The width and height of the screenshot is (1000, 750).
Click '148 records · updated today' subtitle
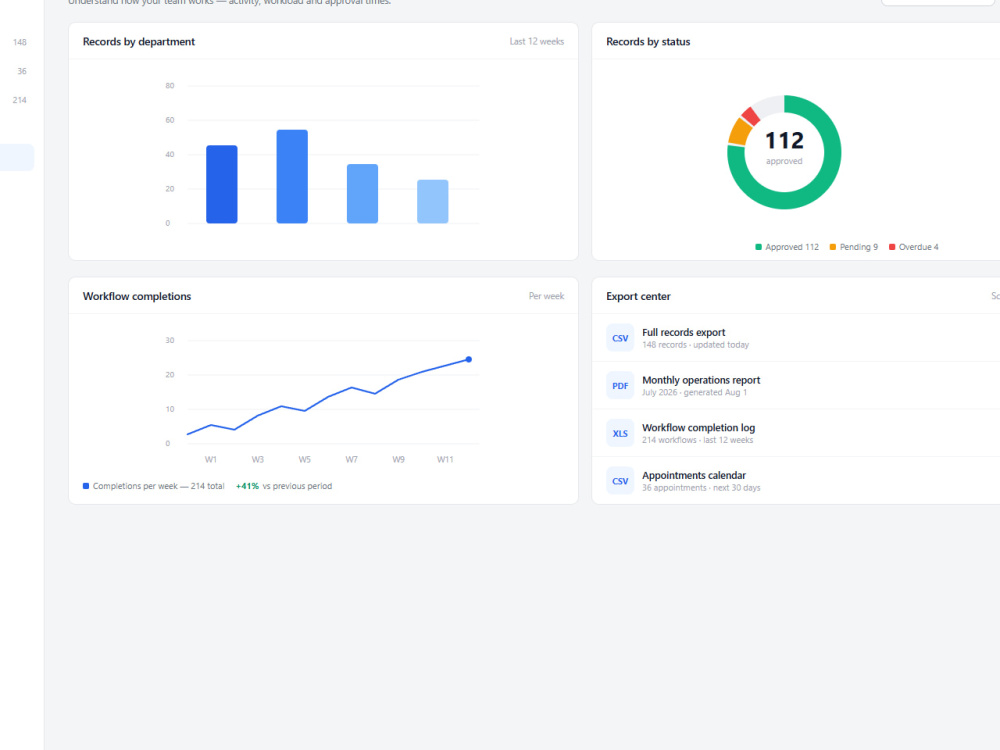[696, 345]
